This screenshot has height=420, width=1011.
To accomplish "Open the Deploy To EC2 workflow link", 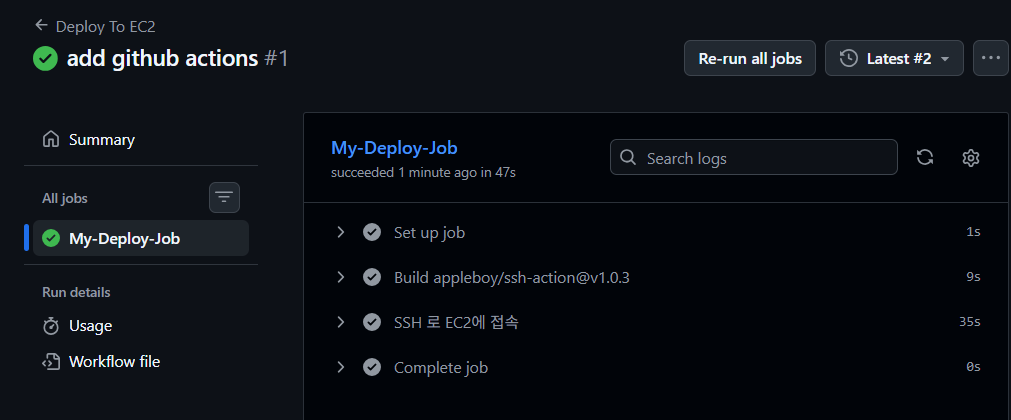I will pos(105,26).
